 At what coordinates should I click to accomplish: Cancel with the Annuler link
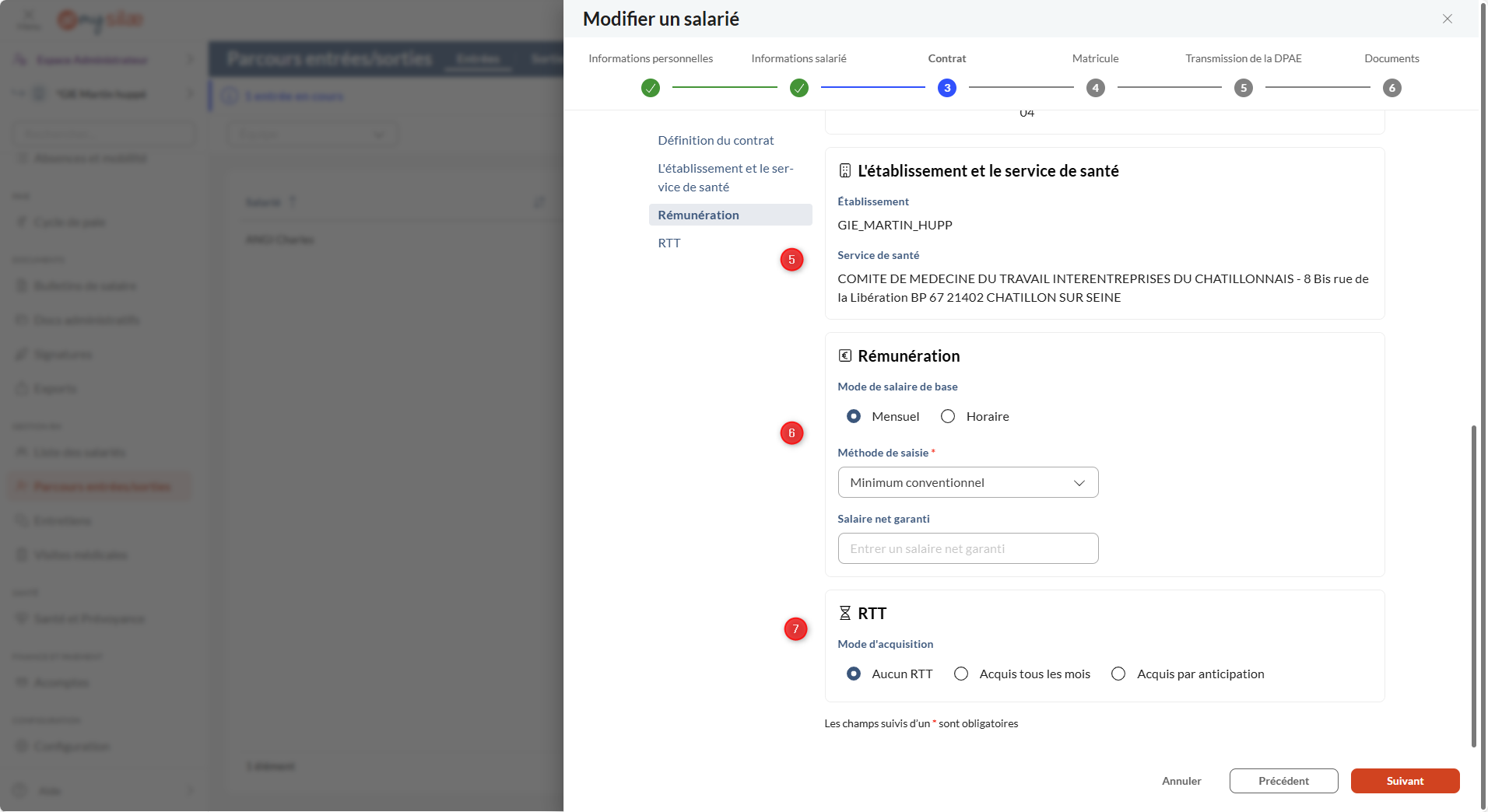[1181, 781]
